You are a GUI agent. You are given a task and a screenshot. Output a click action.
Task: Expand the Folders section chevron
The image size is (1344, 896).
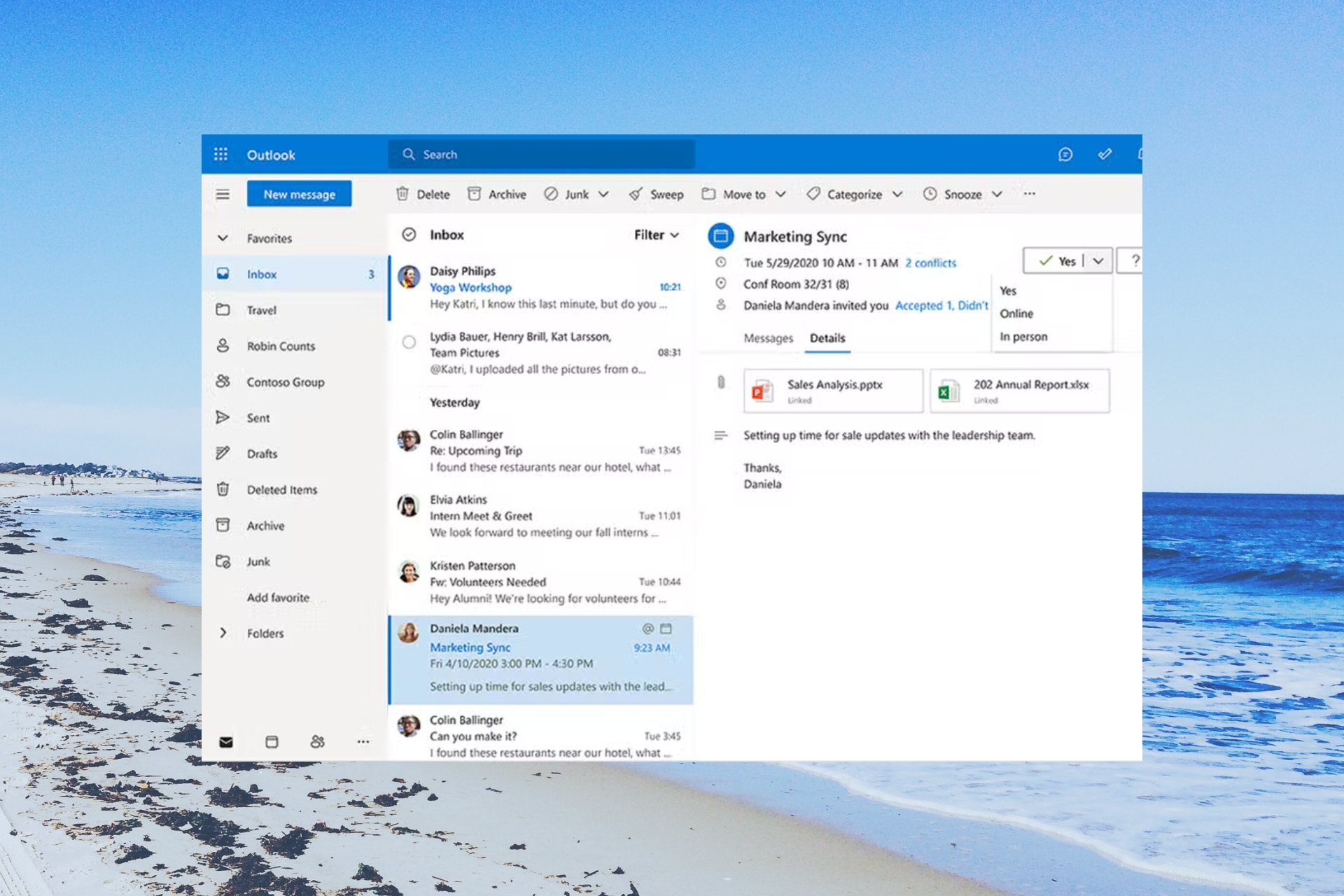(x=223, y=633)
